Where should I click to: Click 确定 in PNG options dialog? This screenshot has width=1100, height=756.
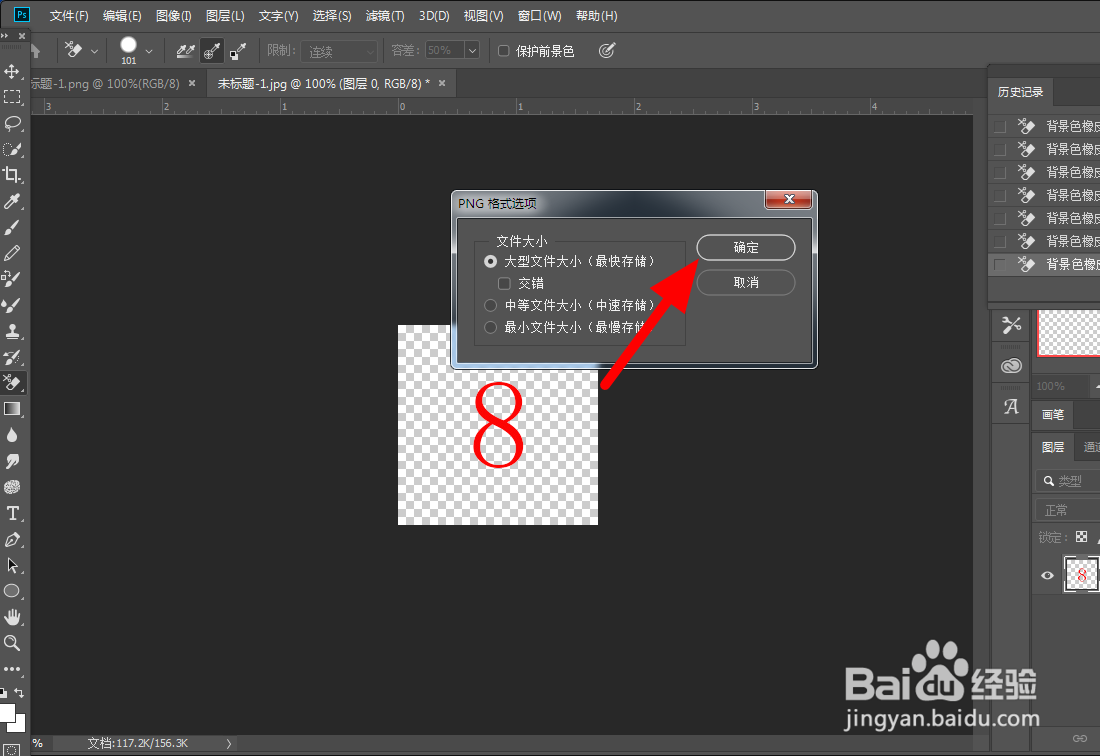746,248
